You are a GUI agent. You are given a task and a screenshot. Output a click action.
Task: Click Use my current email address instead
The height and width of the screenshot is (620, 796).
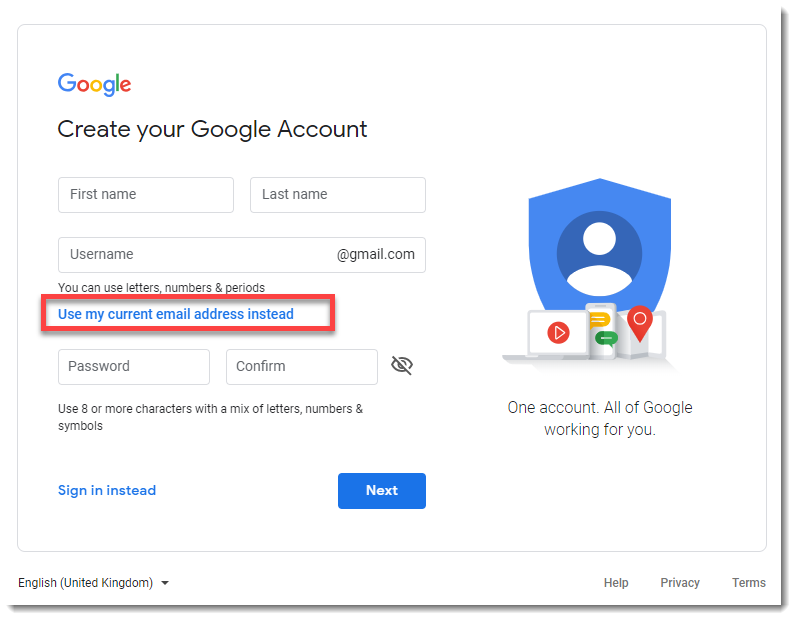pos(176,314)
